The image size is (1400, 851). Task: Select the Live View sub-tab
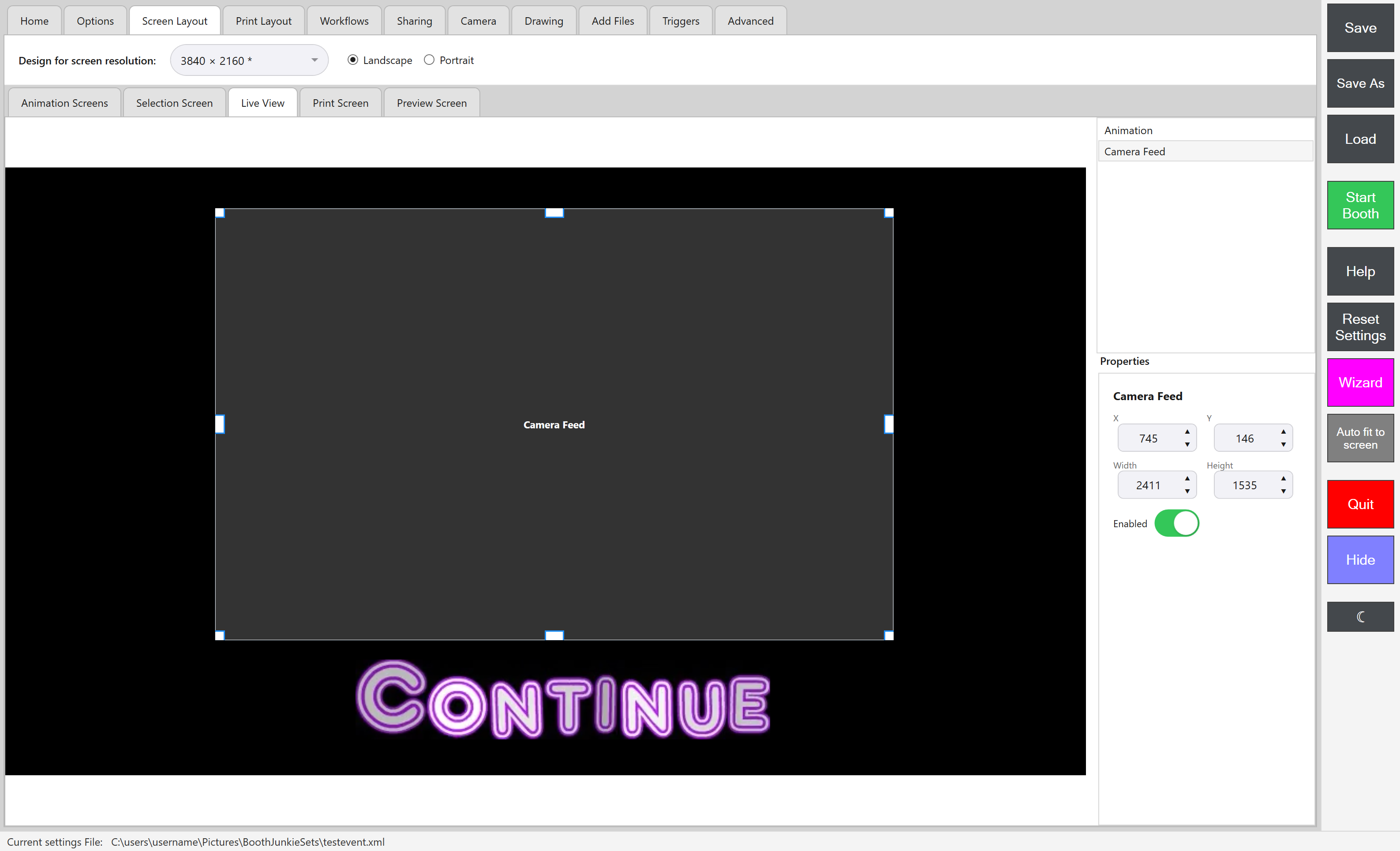coord(262,103)
